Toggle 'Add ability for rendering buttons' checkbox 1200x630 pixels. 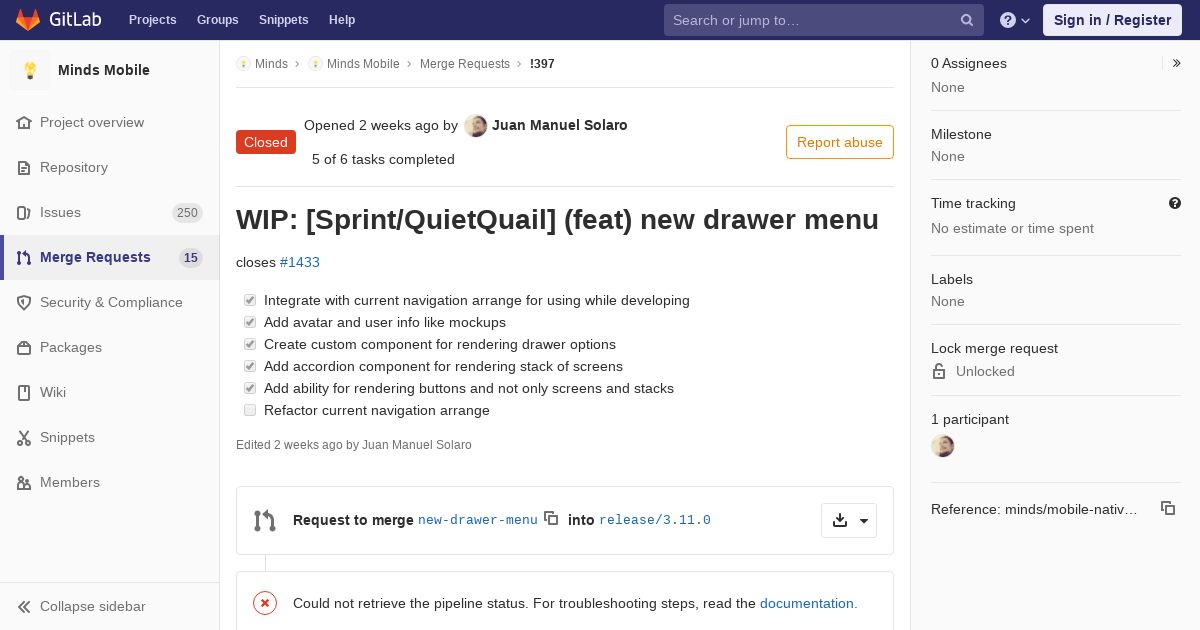click(250, 388)
